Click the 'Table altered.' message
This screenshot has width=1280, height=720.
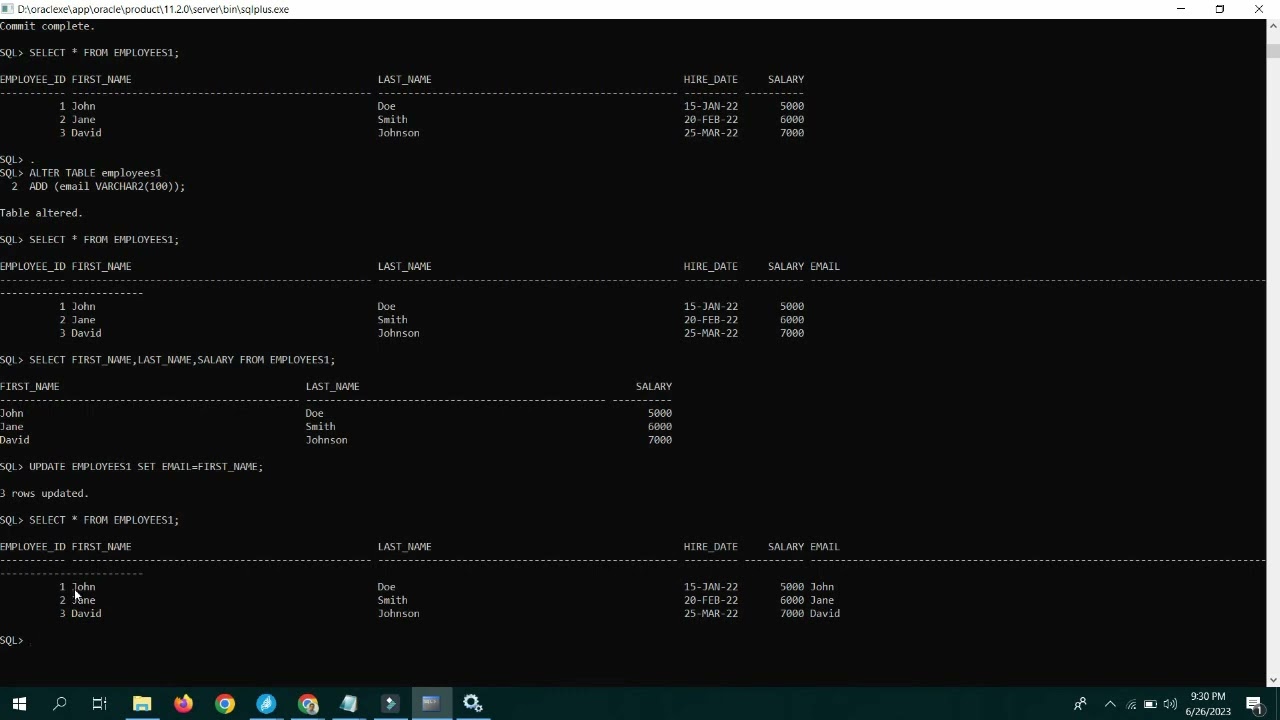(x=41, y=213)
